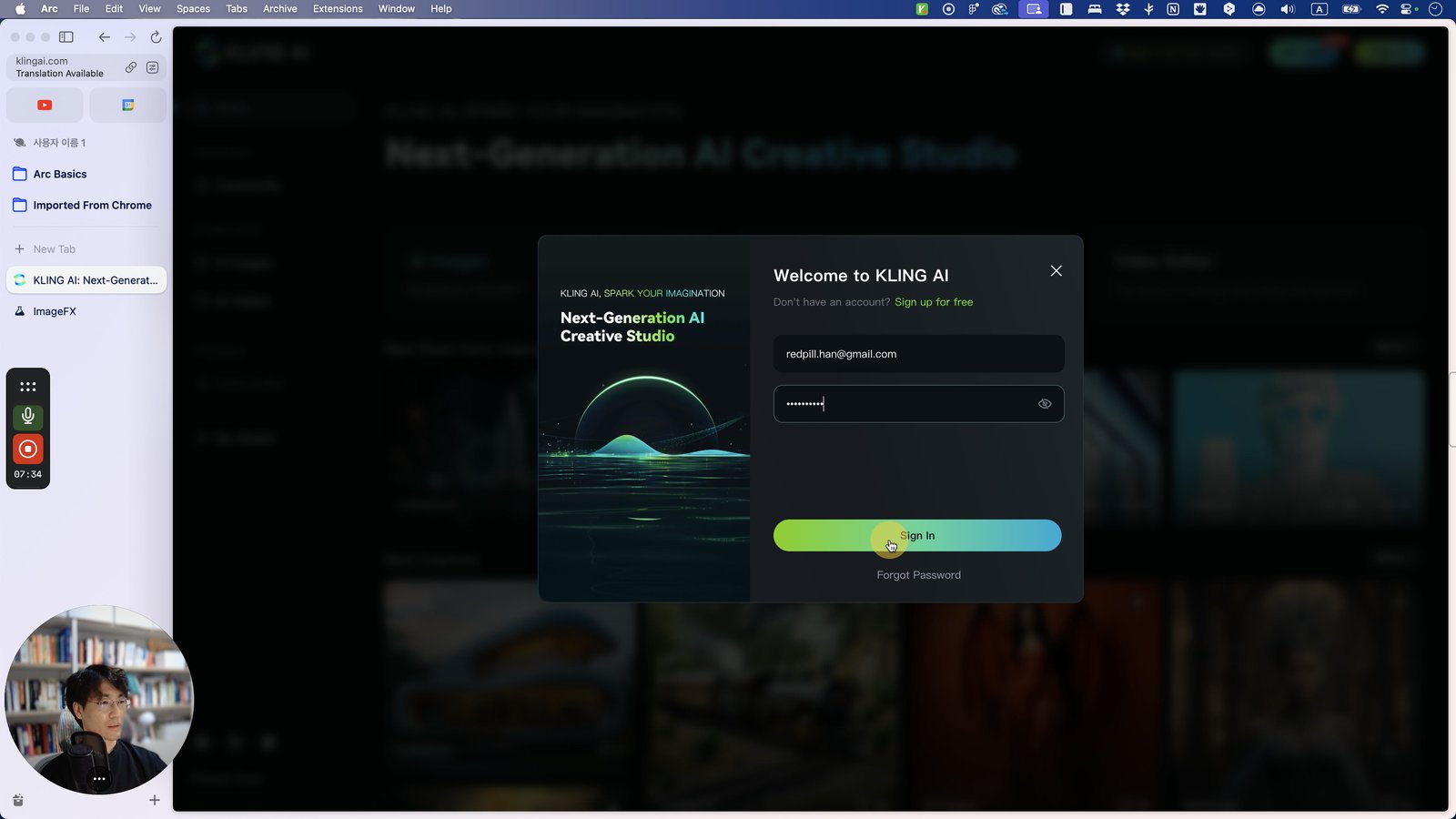Copy page link icon in URL bar
Screen dimensions: 1456x819
click(x=131, y=67)
